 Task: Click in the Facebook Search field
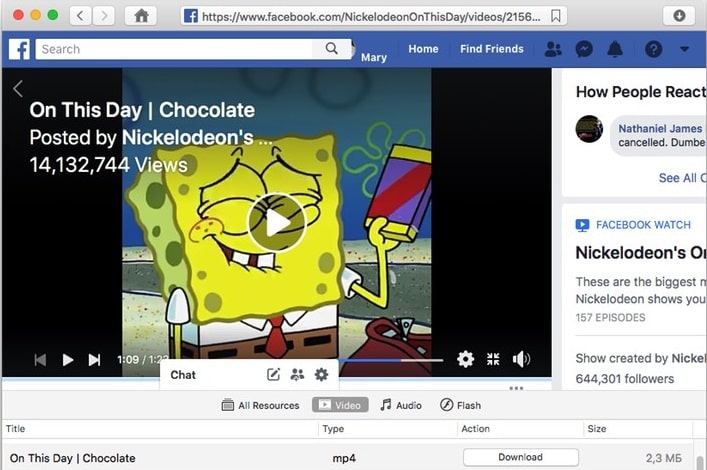click(174, 49)
